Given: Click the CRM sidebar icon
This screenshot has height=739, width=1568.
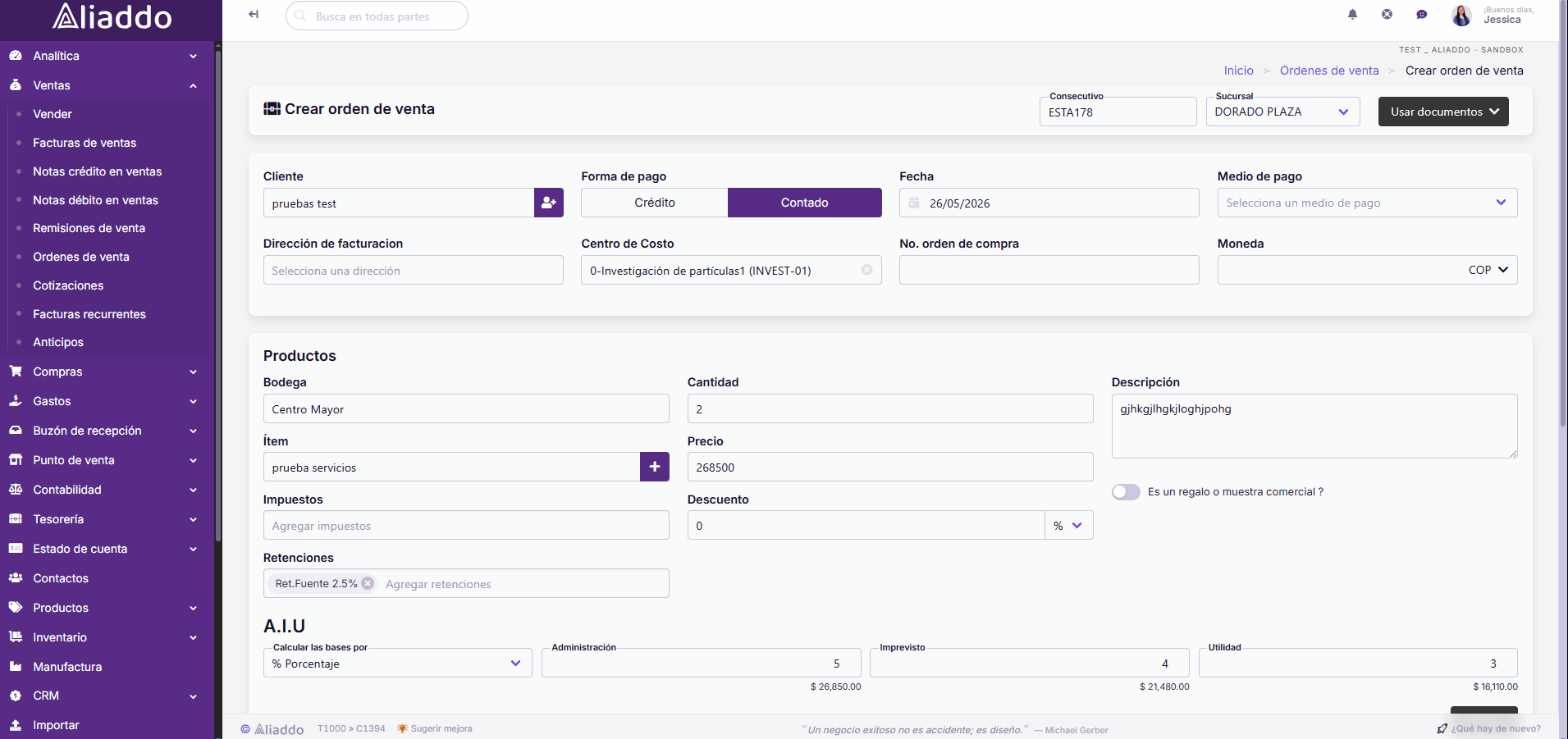Looking at the screenshot, I should coord(16,696).
